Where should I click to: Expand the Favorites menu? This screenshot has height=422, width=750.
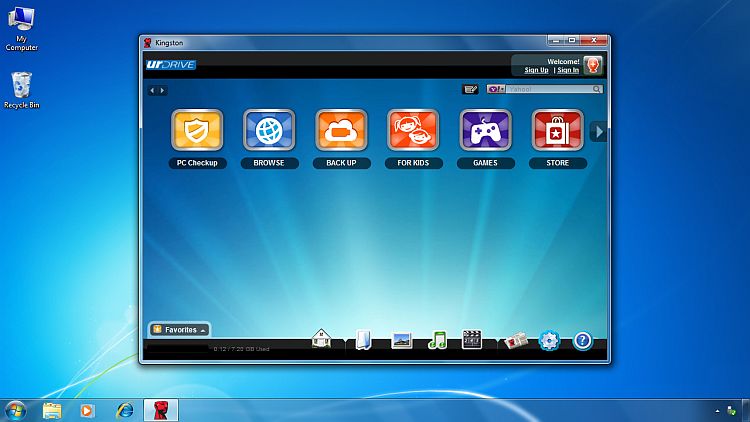point(180,329)
